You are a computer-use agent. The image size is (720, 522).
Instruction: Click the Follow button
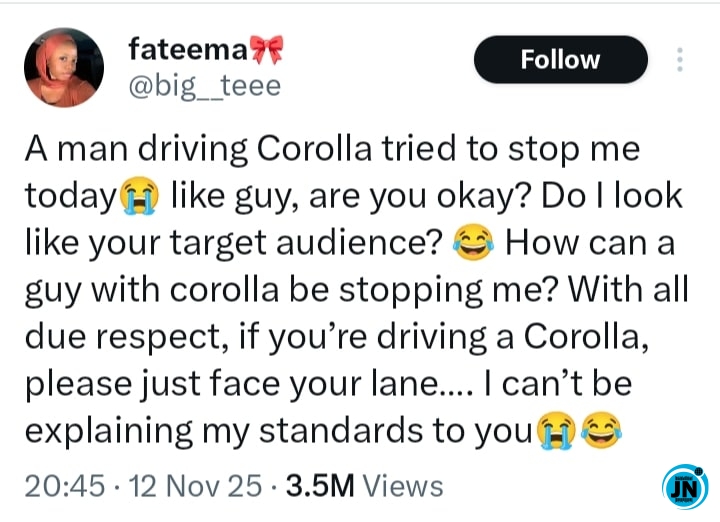tap(560, 60)
